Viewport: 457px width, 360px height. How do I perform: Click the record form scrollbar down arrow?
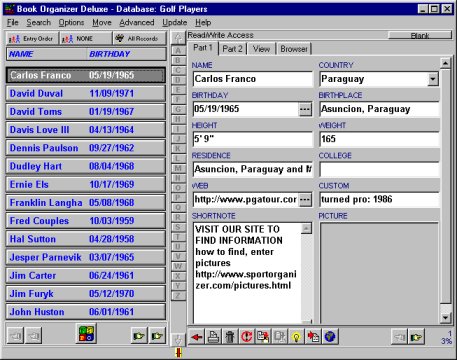click(446, 318)
